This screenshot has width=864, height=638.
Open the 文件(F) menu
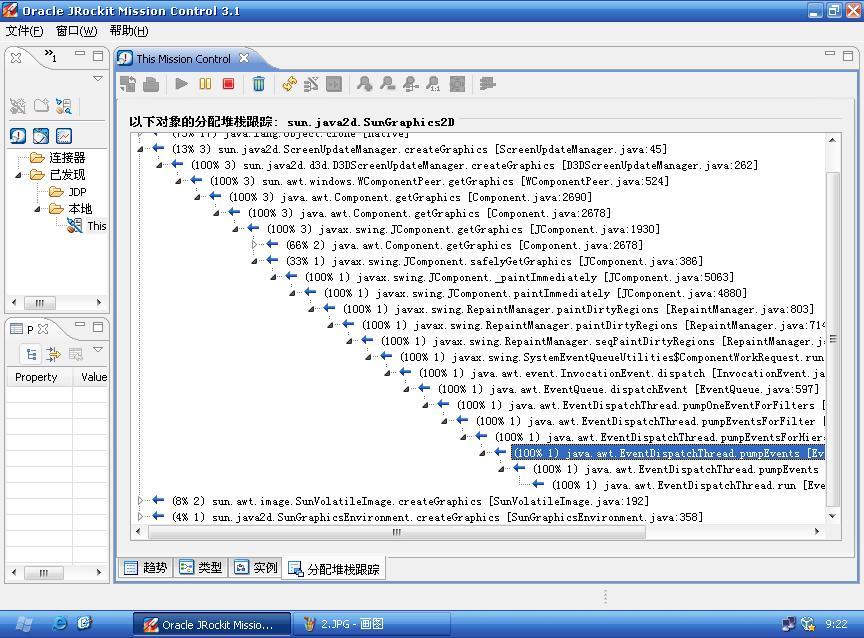pyautogui.click(x=24, y=31)
